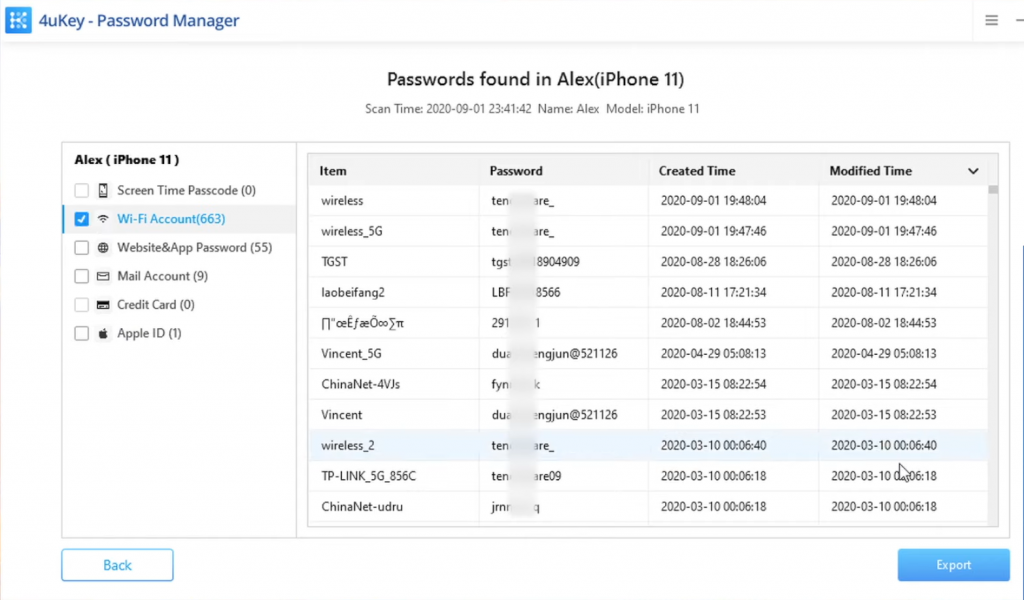Screen dimensions: 1024x600
Task: Select the 'TP-LINK_5G_856C' item row
Action: pyautogui.click(x=648, y=476)
